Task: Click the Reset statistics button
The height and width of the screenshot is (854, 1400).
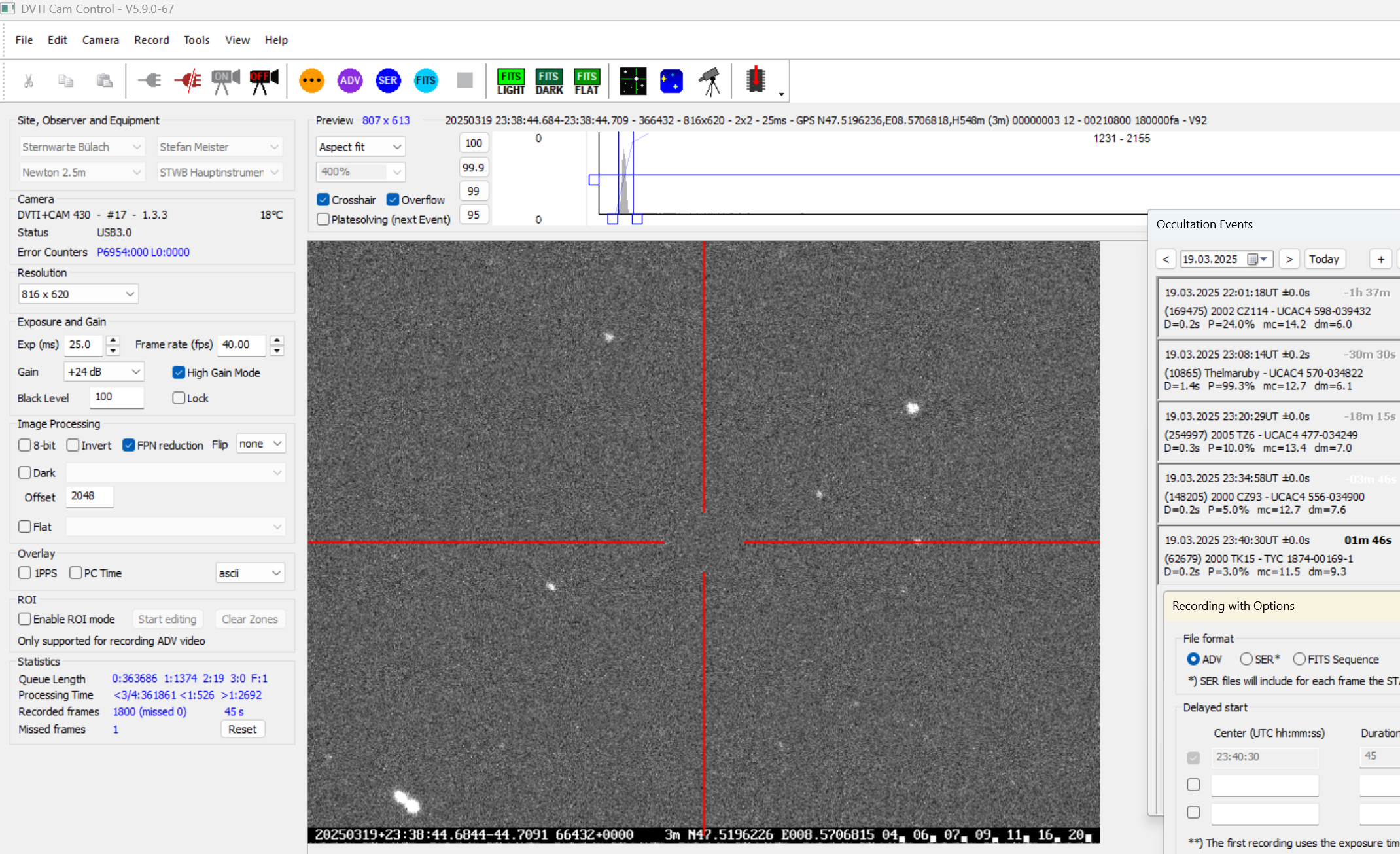Action: click(x=242, y=729)
